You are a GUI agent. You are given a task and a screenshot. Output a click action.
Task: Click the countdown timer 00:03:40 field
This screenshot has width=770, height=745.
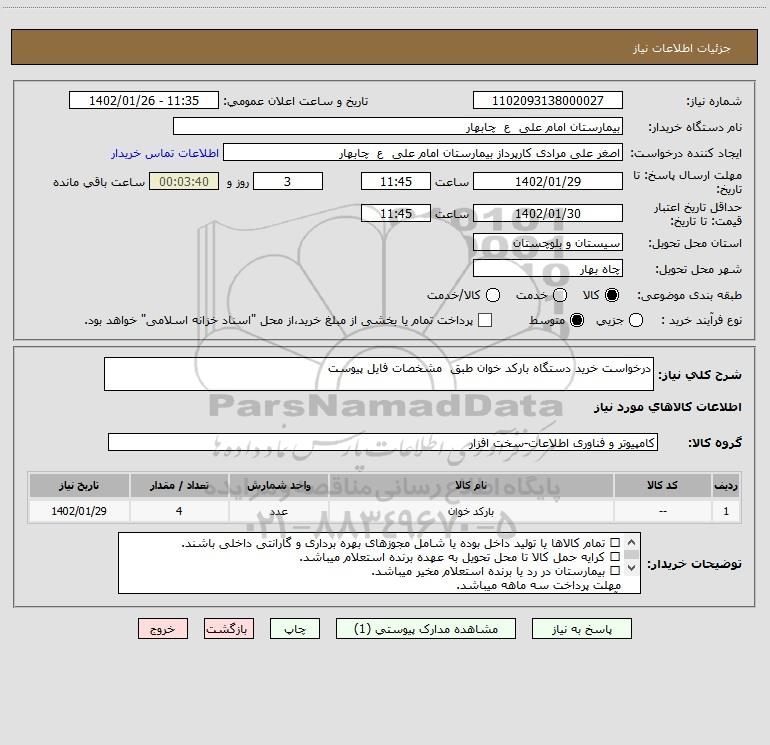(184, 181)
